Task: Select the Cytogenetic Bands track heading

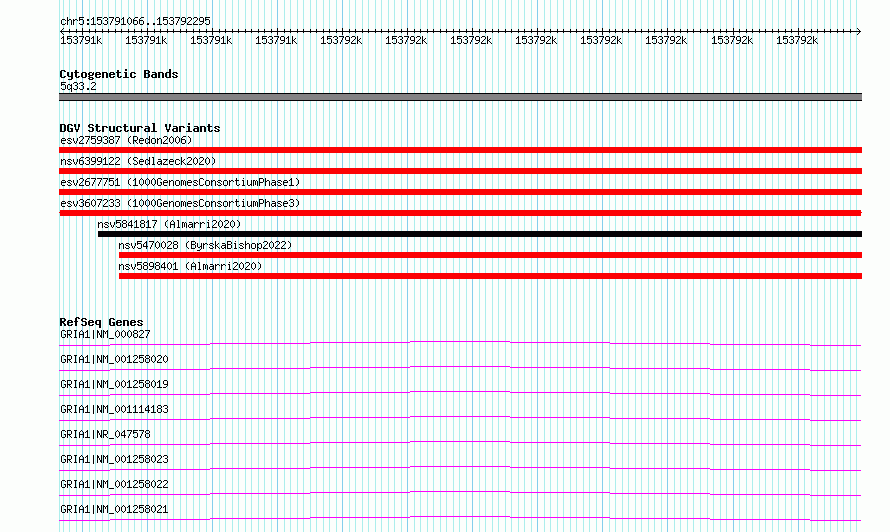Action: [x=119, y=74]
